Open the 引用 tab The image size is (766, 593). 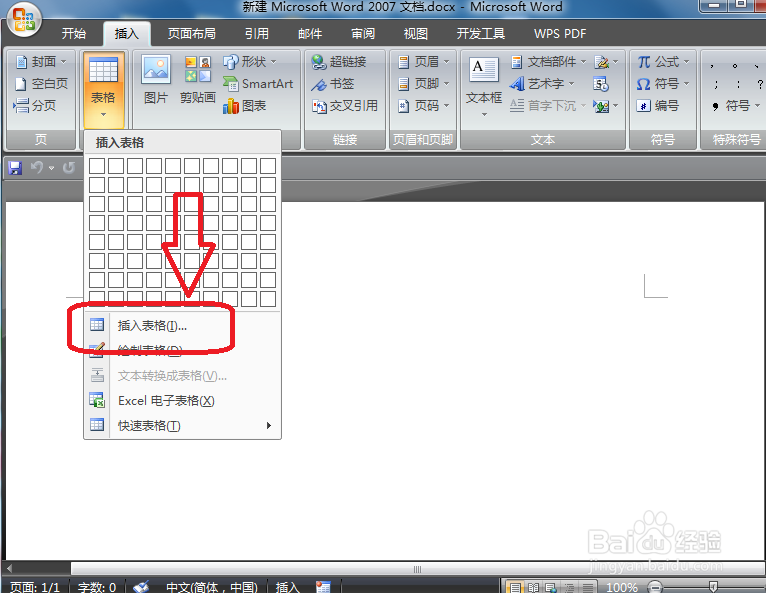coord(256,34)
